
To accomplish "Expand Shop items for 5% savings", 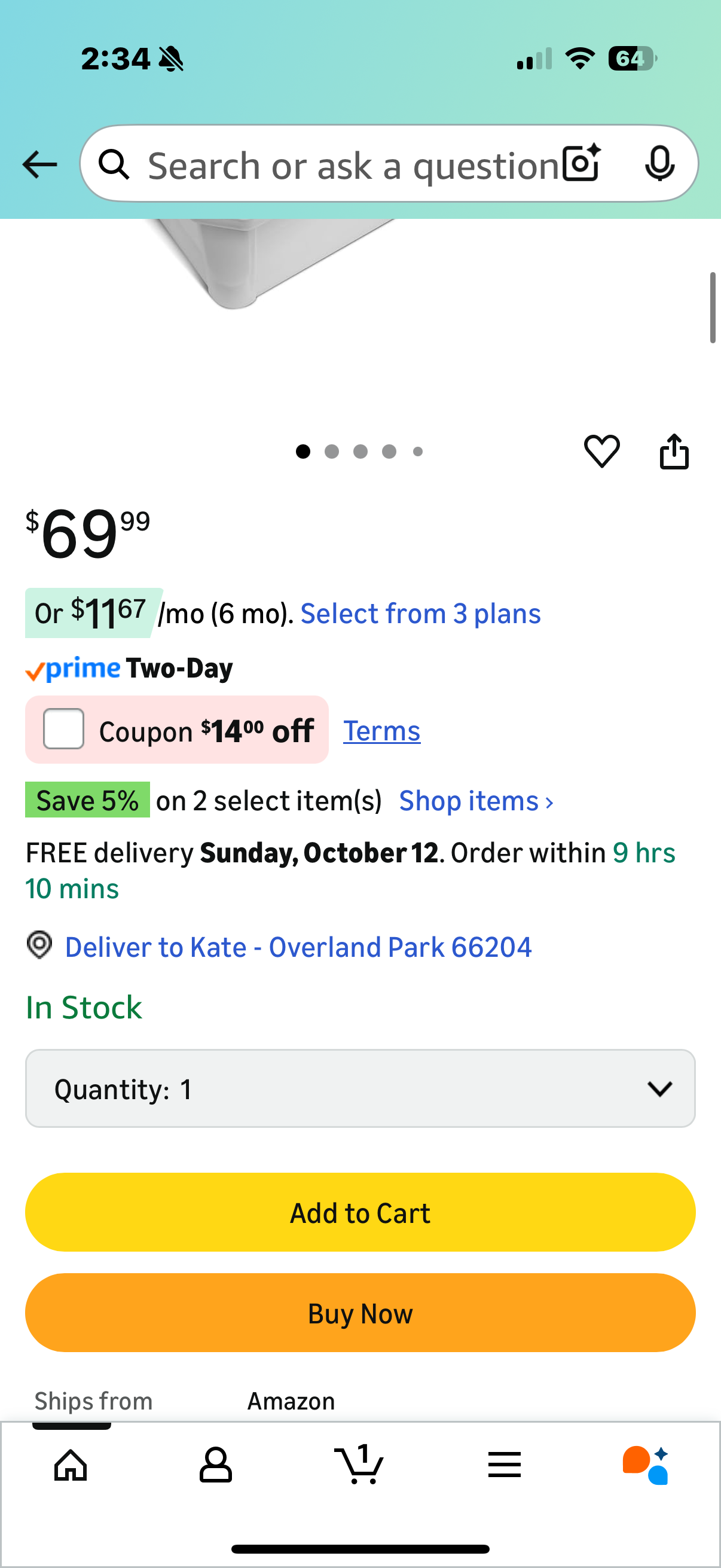I will (476, 801).
